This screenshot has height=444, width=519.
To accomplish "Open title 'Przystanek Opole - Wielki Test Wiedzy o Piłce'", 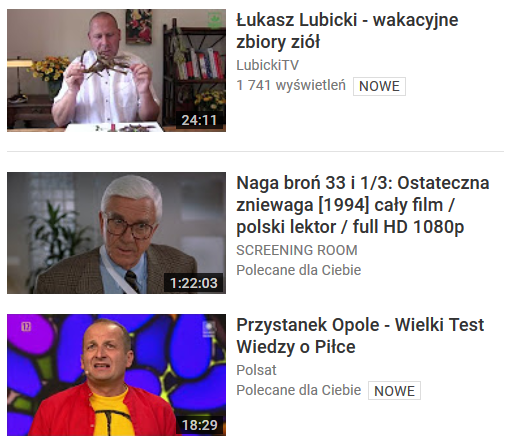I will click(360, 336).
